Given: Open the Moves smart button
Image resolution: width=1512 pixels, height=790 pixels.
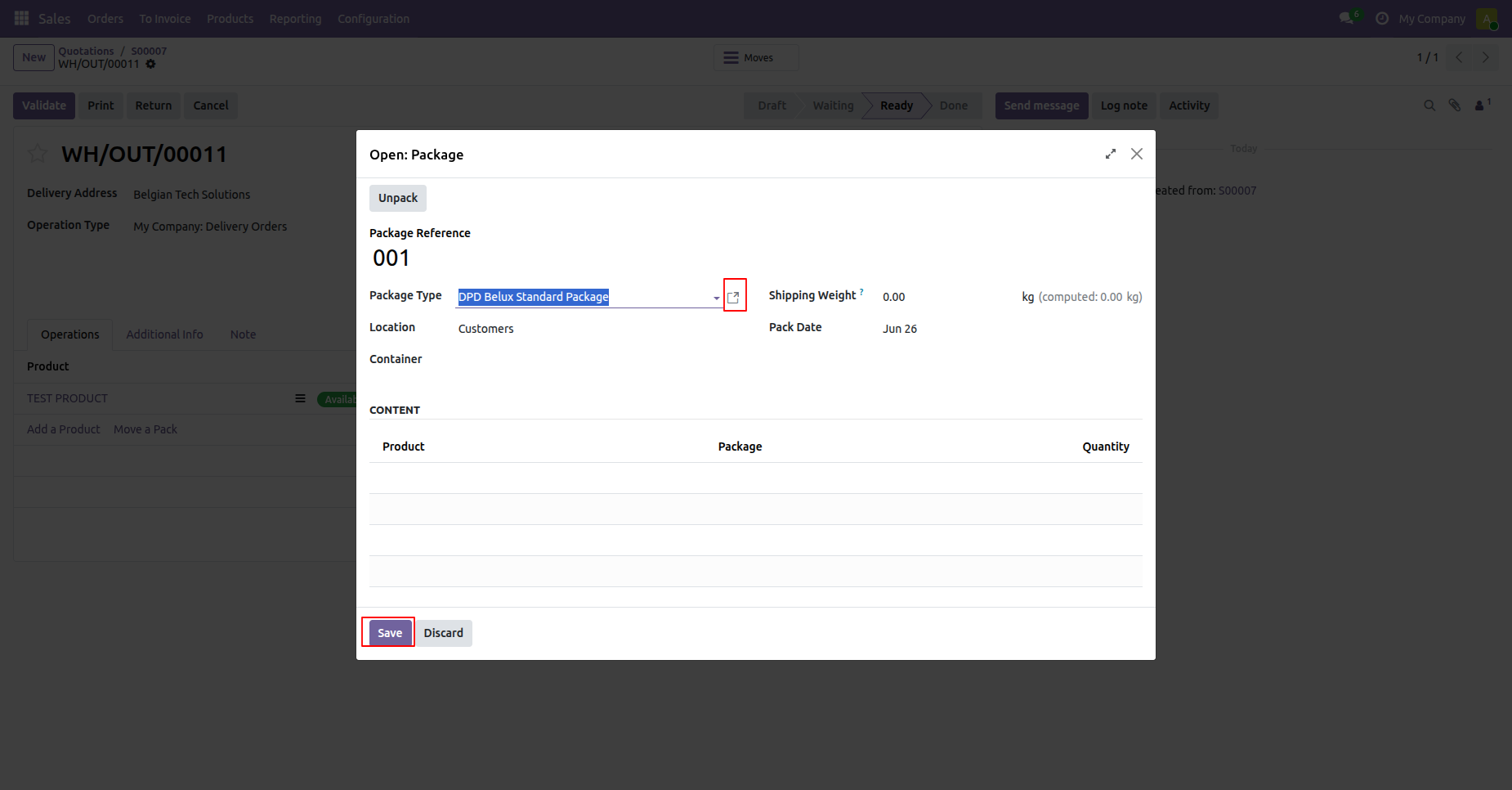Looking at the screenshot, I should click(756, 57).
